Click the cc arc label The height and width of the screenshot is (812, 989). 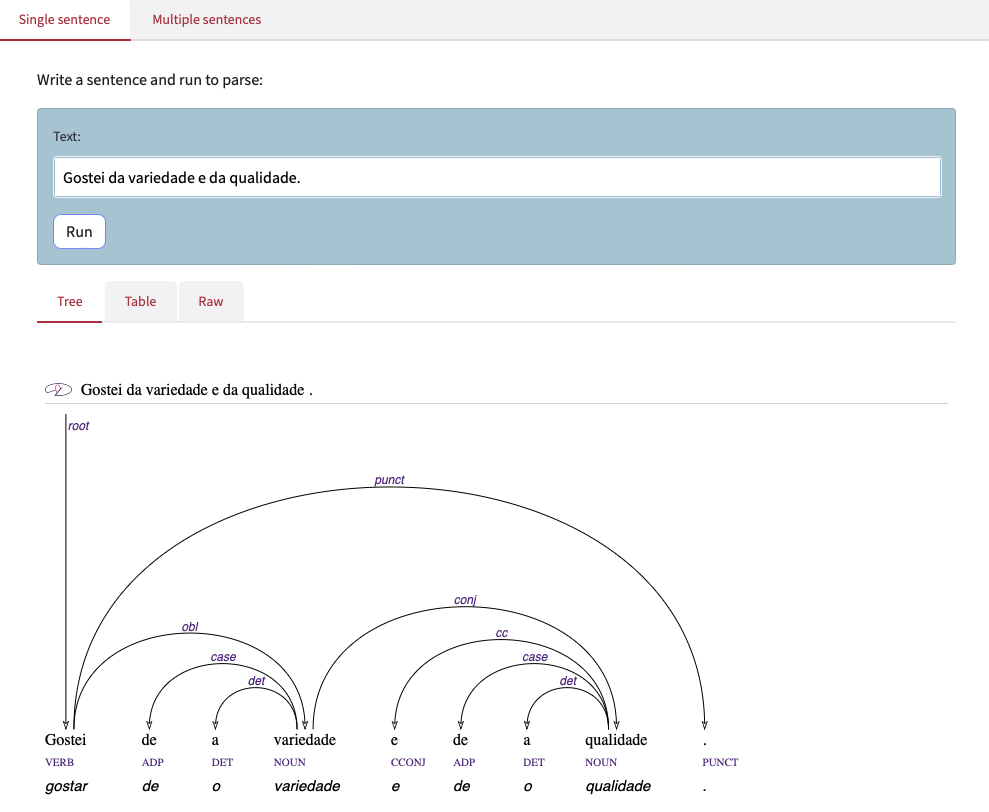click(x=502, y=633)
